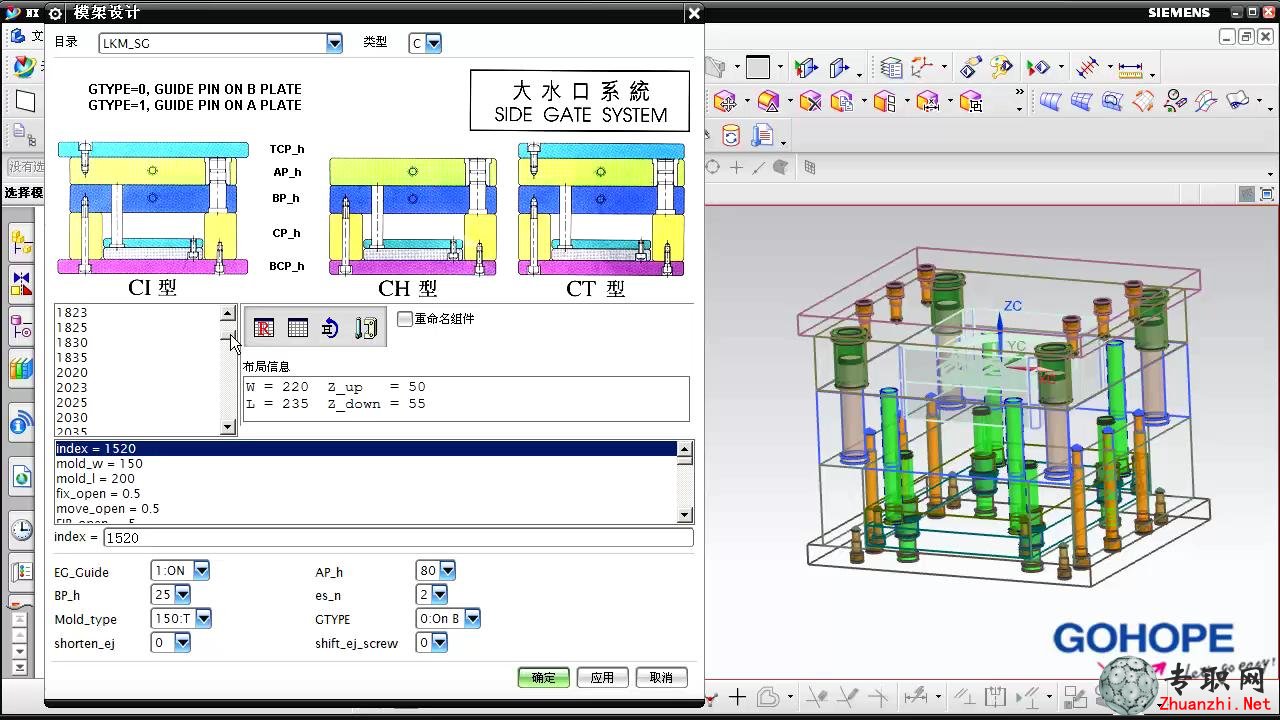
Task: Click the parameter list scroll-down arrow
Action: [685, 515]
